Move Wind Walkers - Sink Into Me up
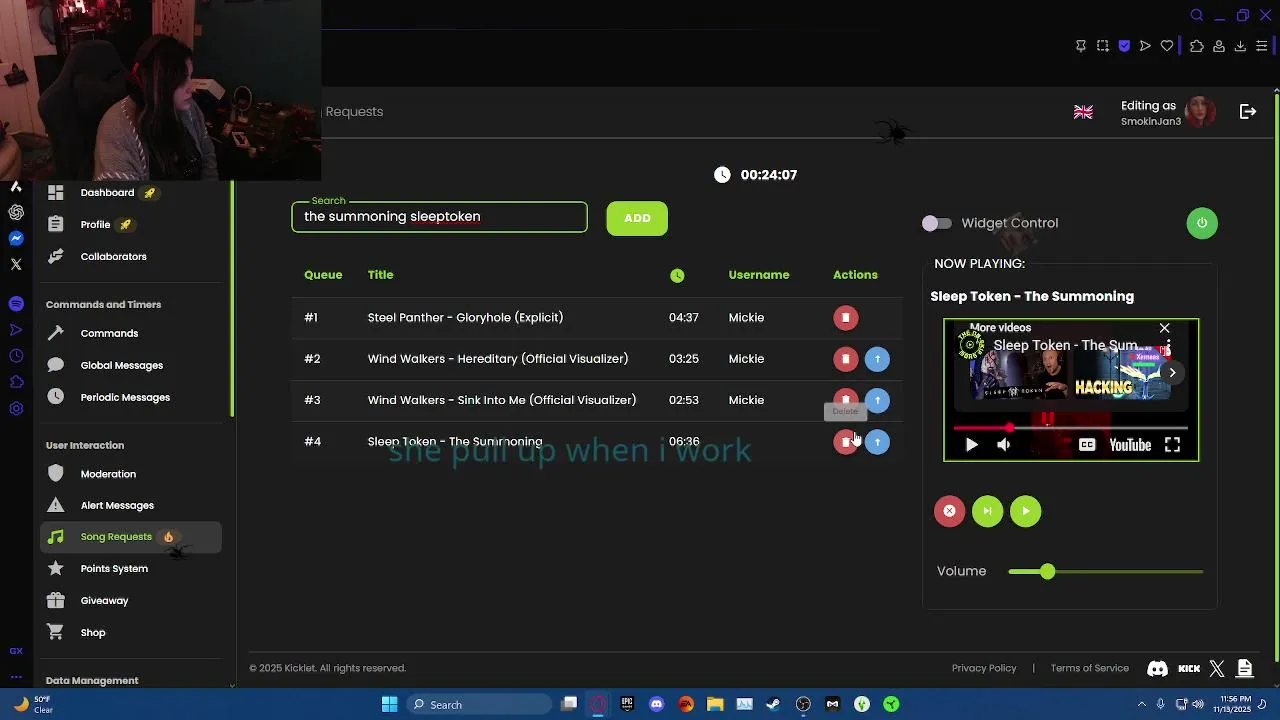Screen dimensions: 1280x720 pyautogui.click(x=877, y=400)
